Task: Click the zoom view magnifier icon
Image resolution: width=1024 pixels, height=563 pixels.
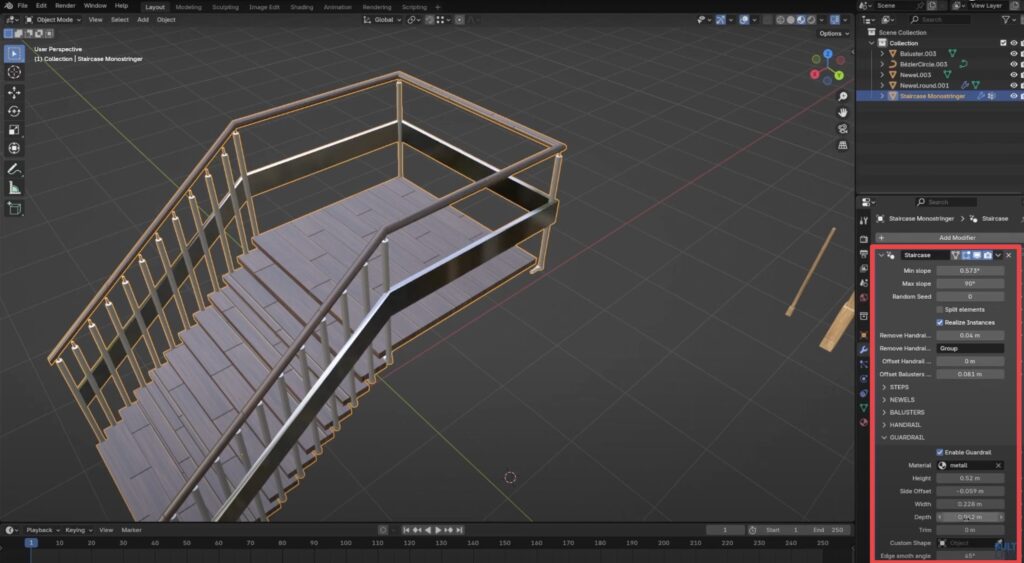Action: tap(842, 97)
